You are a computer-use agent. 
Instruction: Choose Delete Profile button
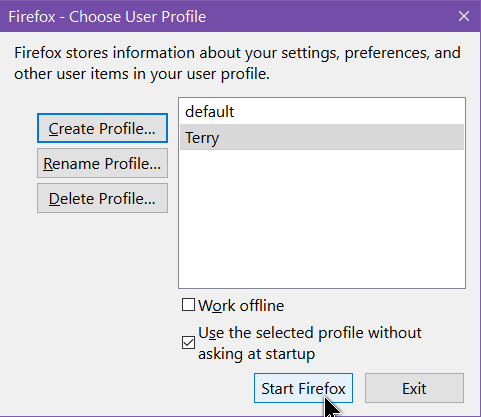[x=102, y=198]
